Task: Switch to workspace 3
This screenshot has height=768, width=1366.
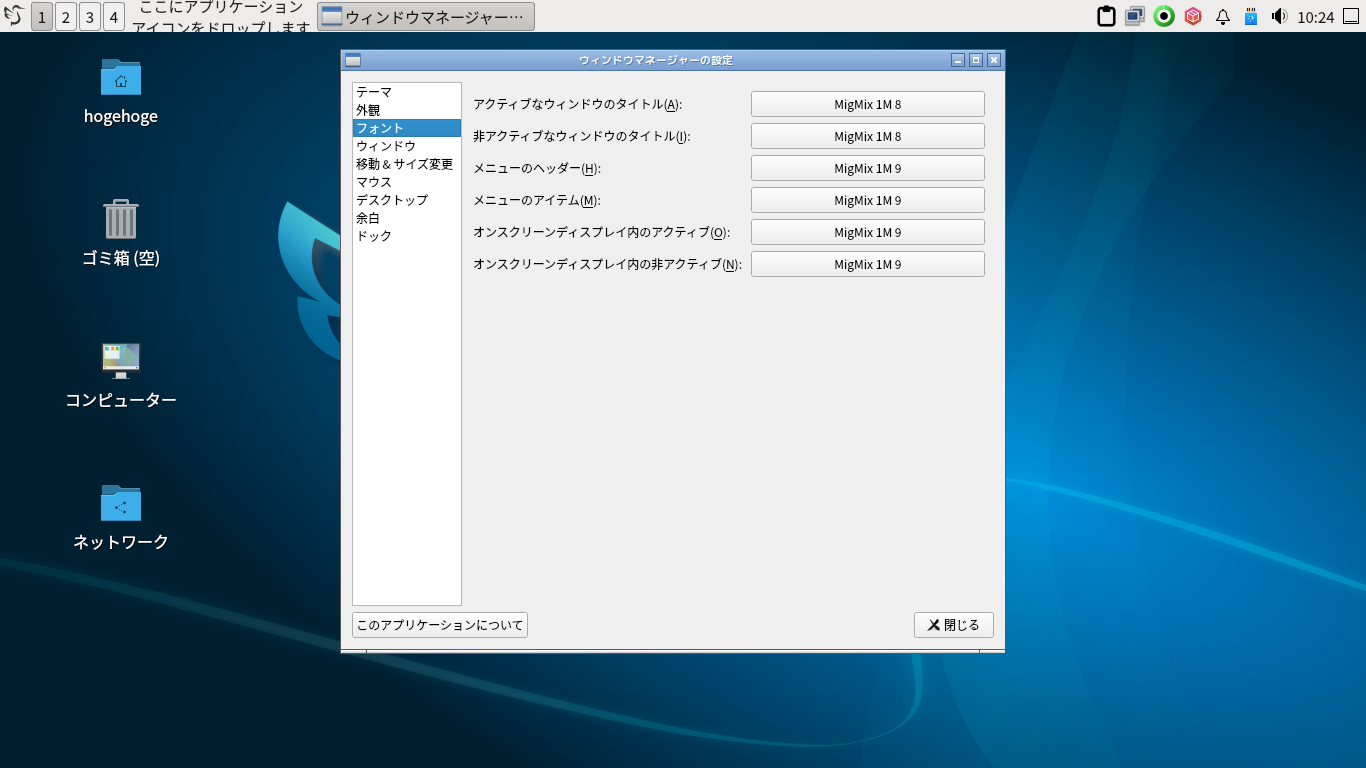Action: tap(90, 16)
